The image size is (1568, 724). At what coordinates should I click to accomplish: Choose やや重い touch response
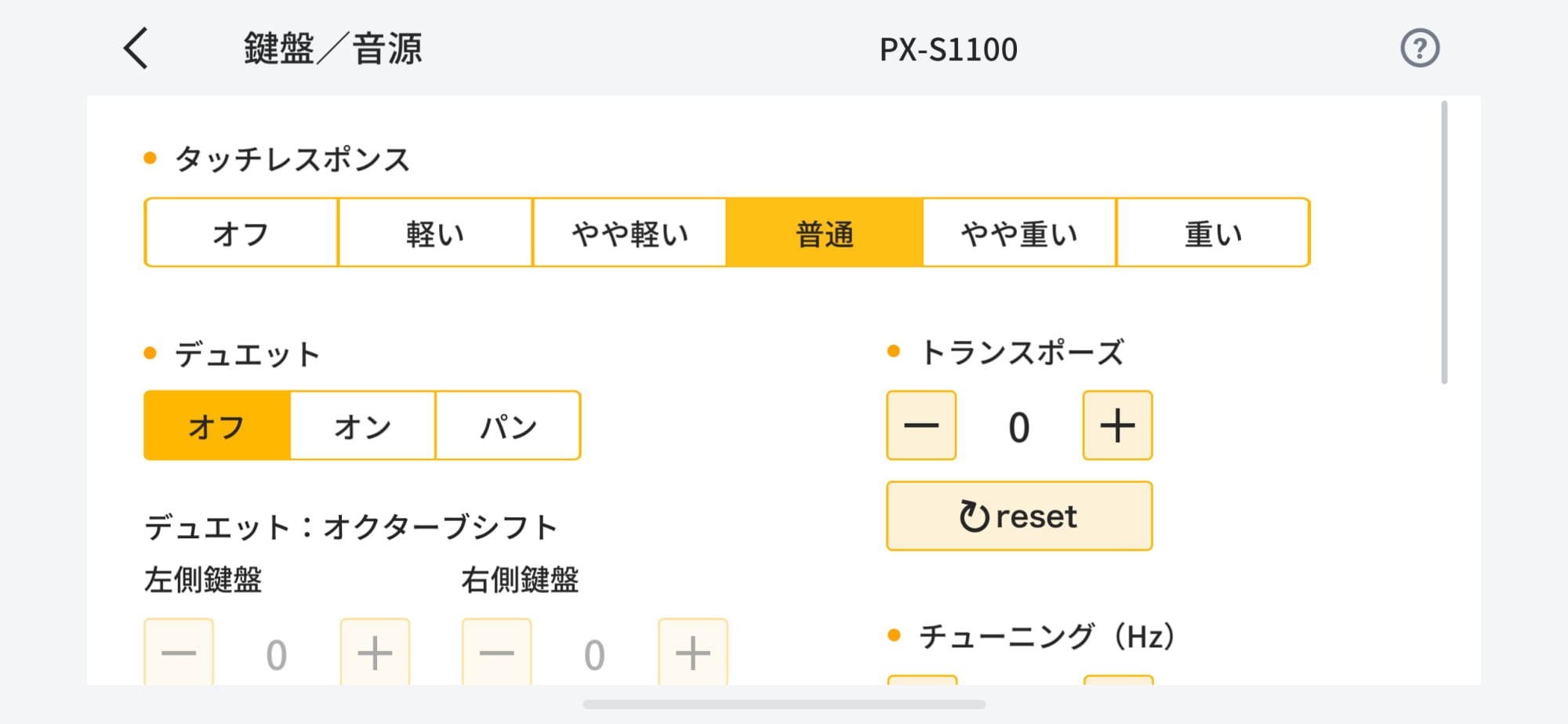(1018, 233)
